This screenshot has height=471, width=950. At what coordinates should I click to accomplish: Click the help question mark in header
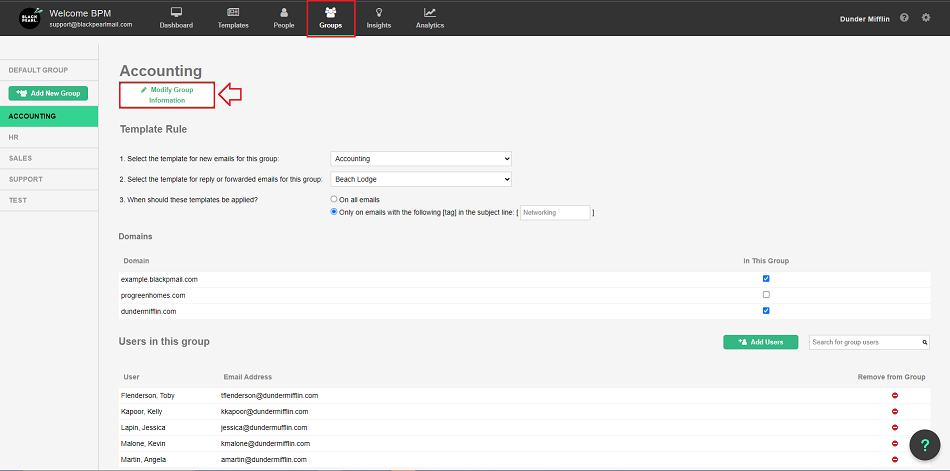pos(904,18)
